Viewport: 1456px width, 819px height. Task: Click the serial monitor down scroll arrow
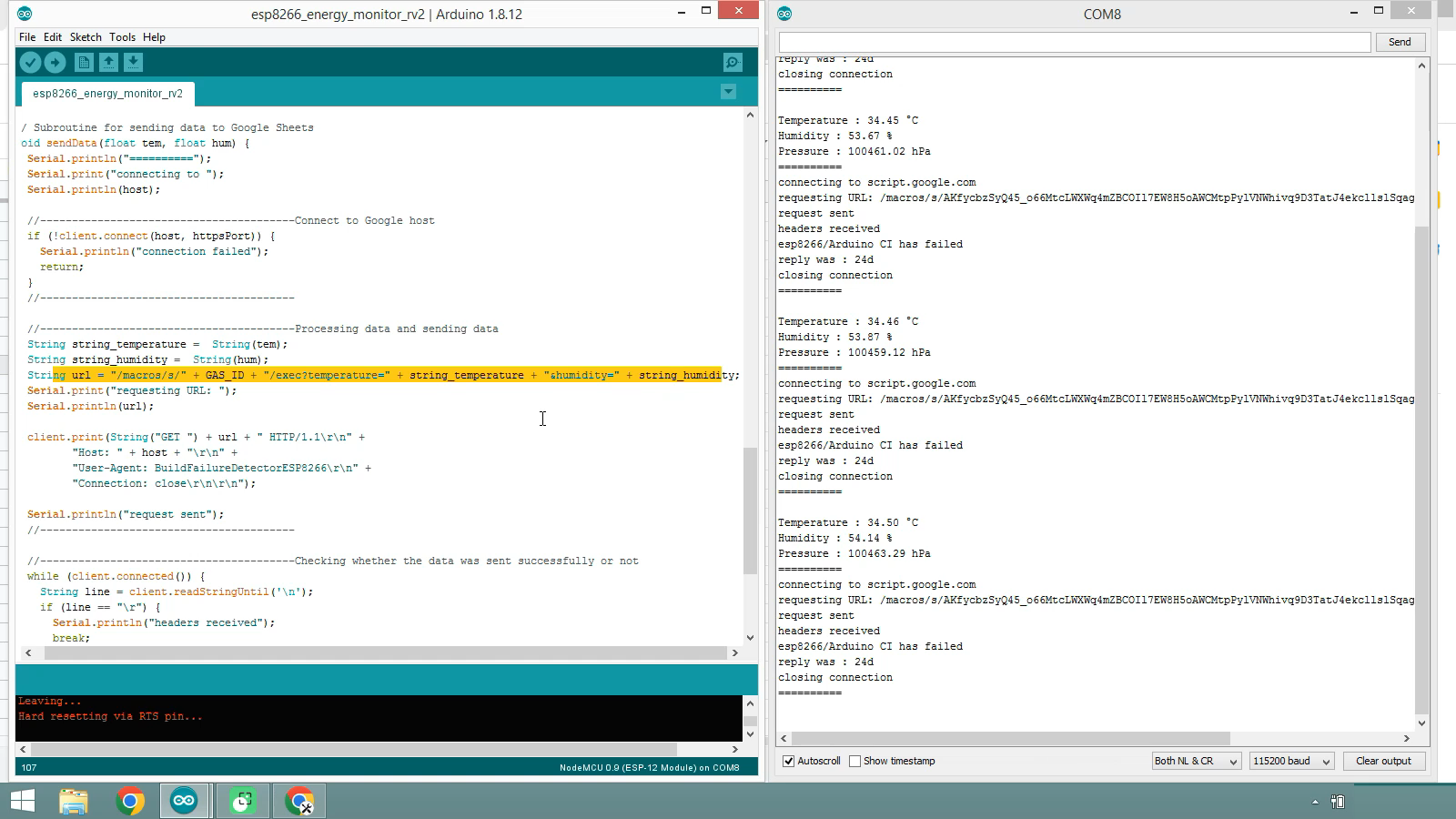(x=1422, y=723)
